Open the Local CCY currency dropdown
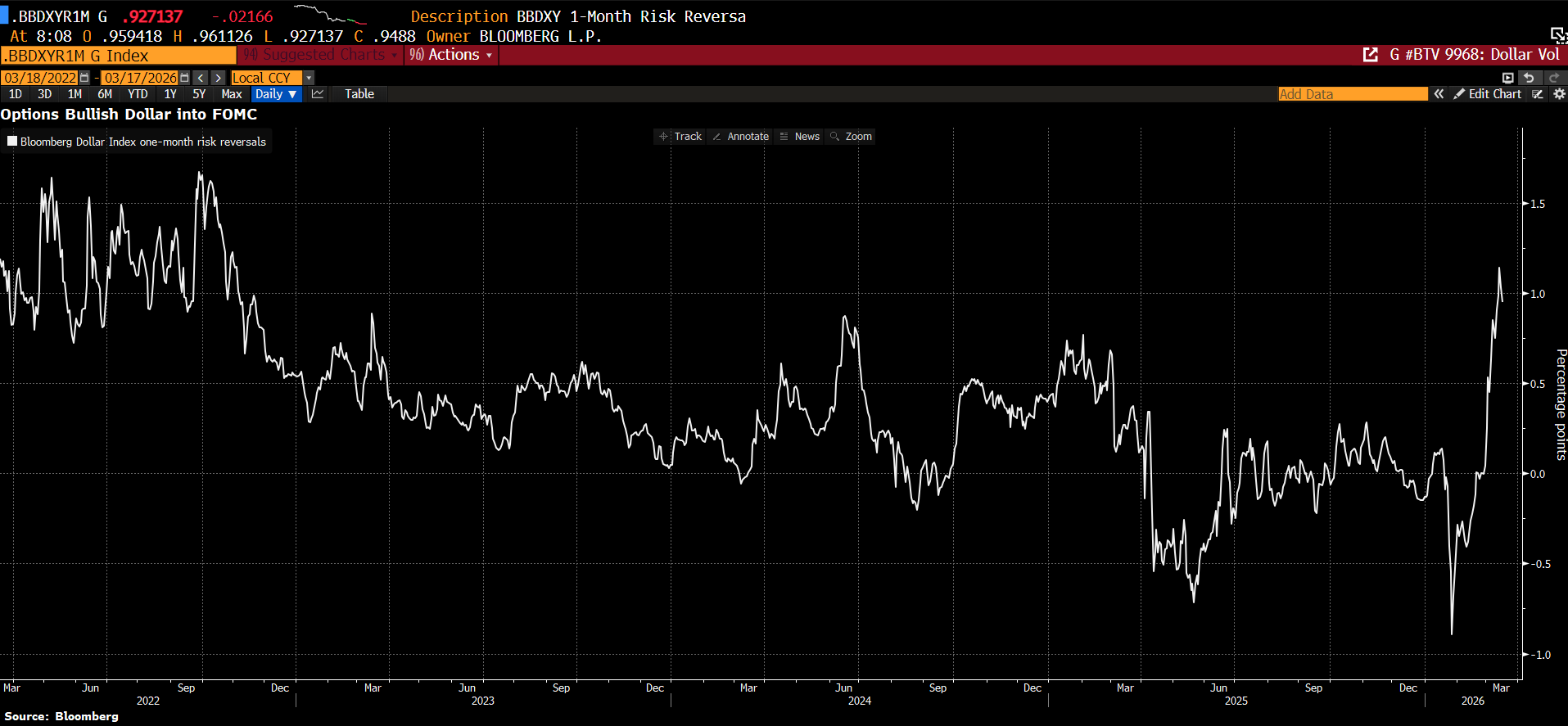 point(309,78)
